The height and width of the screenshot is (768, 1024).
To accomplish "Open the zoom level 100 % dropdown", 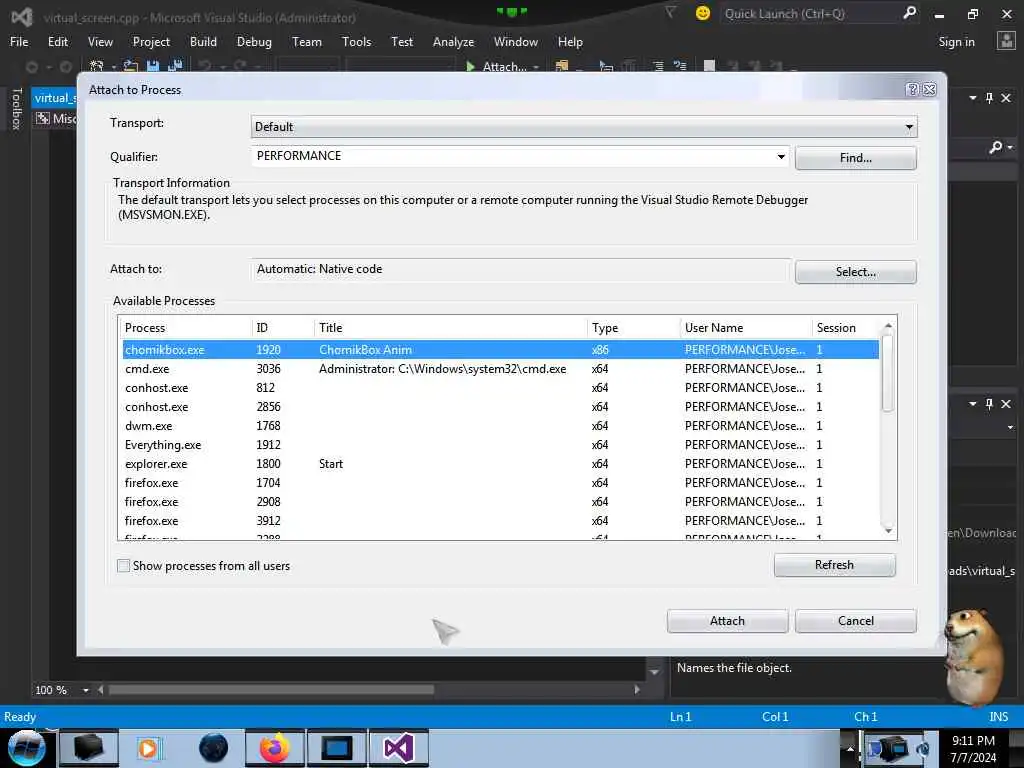I will pyautogui.click(x=86, y=690).
